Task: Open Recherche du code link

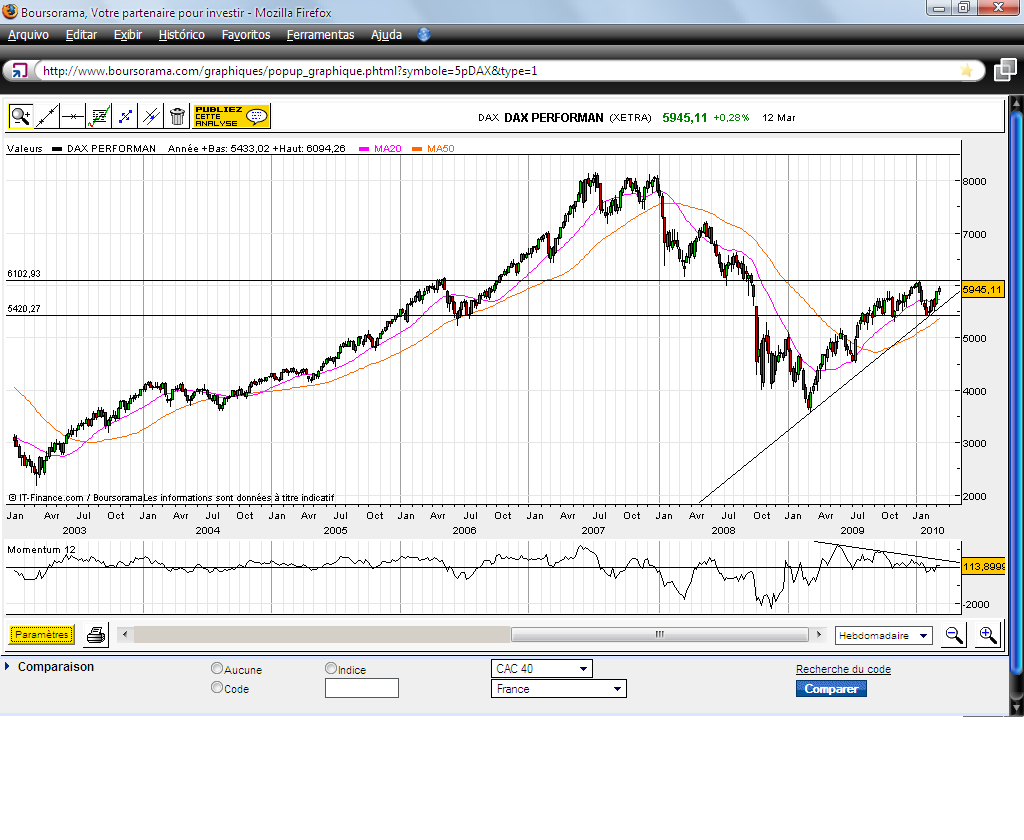Action: (843, 669)
